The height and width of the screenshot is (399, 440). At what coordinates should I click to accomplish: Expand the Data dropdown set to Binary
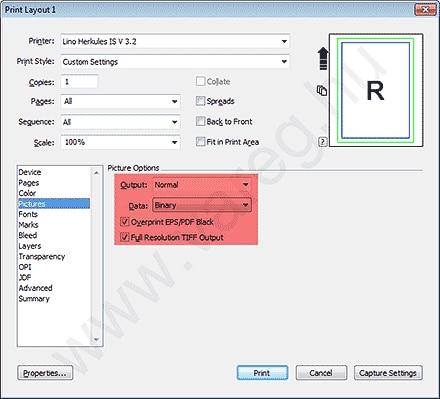click(202, 205)
